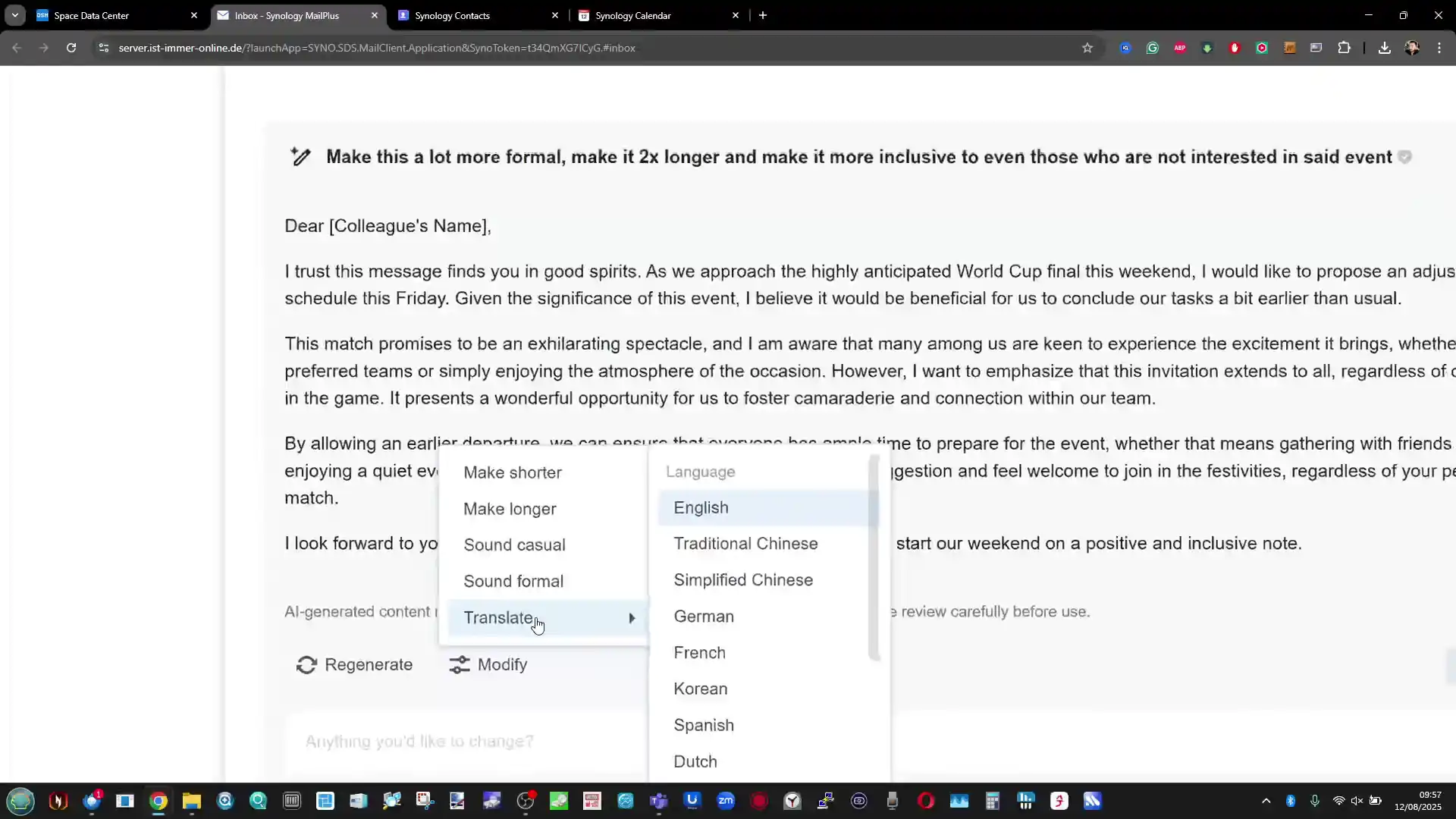Viewport: 1456px width, 819px height.
Task: Choose Make shorter
Action: [x=544, y=472]
